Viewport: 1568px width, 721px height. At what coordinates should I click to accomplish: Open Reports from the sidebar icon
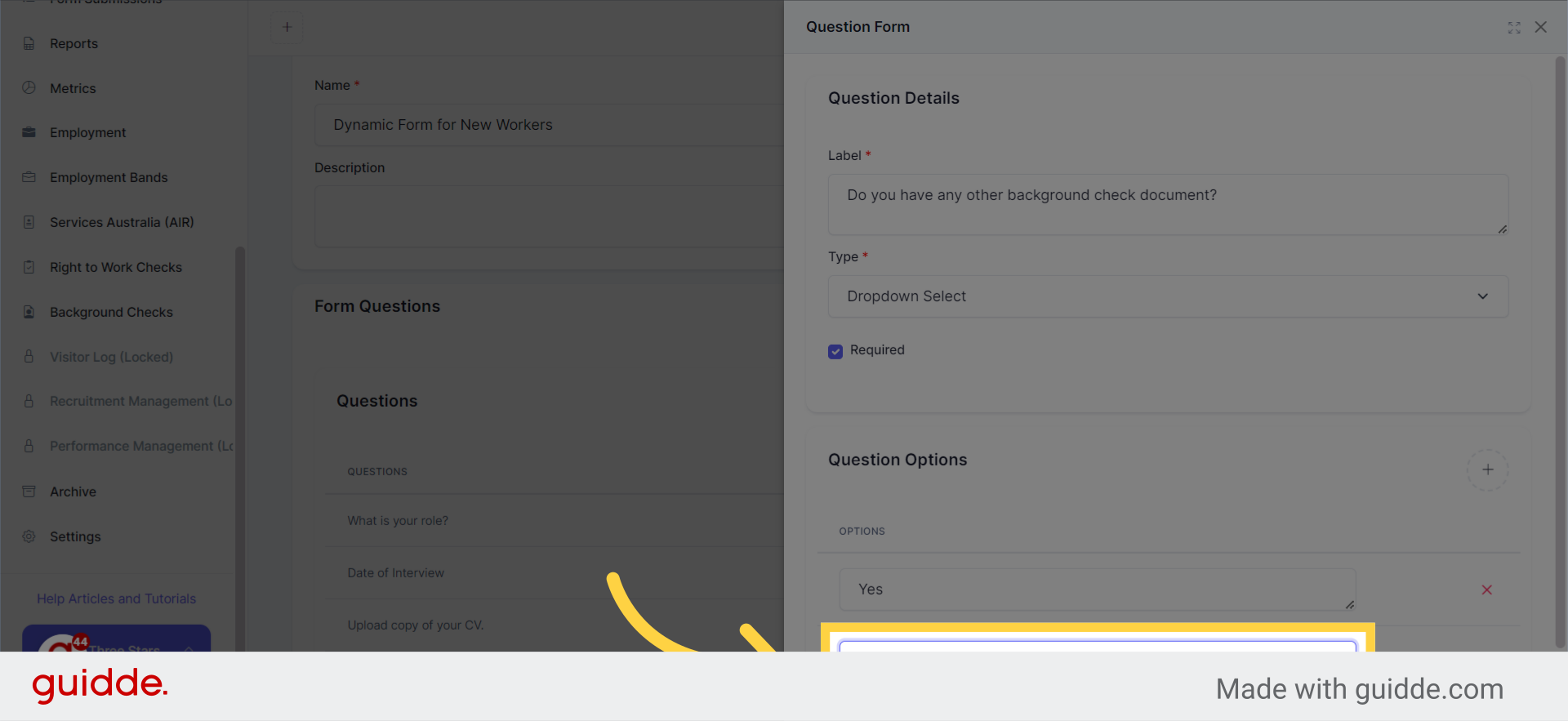point(29,43)
